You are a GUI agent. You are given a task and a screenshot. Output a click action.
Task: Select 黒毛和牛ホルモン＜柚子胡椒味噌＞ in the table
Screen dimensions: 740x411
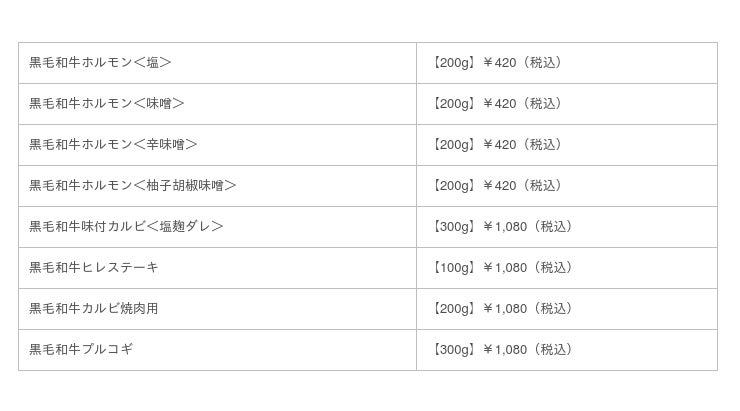tap(132, 186)
